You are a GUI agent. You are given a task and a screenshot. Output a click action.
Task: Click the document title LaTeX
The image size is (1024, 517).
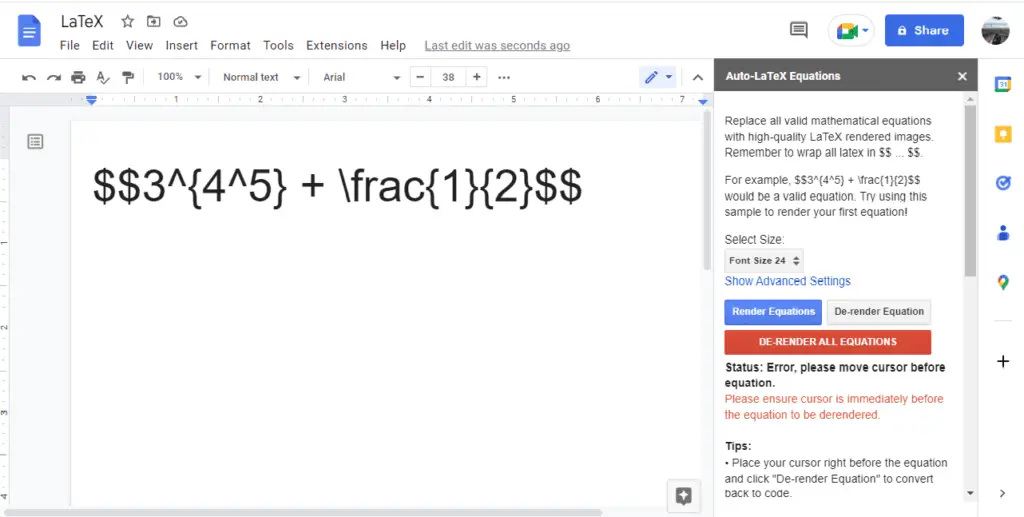pyautogui.click(x=82, y=22)
